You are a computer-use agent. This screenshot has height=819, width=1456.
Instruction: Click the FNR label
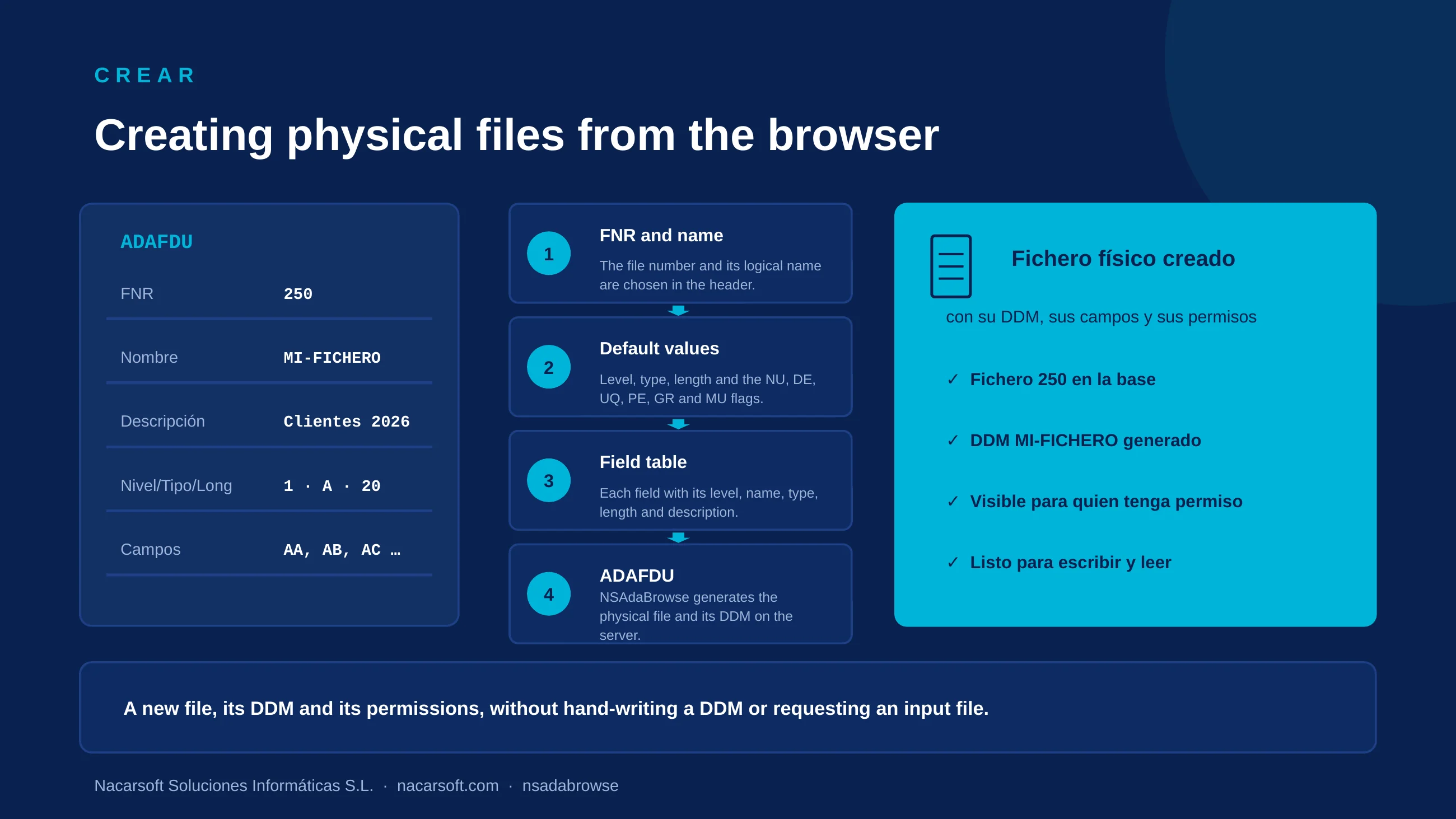tap(137, 294)
